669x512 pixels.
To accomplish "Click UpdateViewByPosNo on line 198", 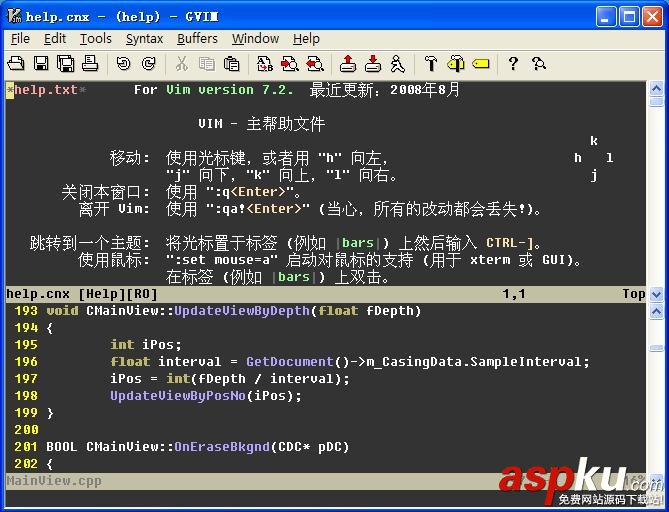I will point(178,396).
